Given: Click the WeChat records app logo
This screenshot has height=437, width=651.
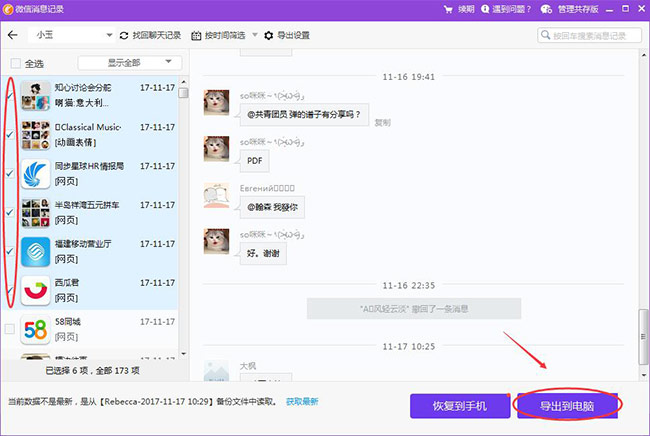Looking at the screenshot, I should pos(7,9).
